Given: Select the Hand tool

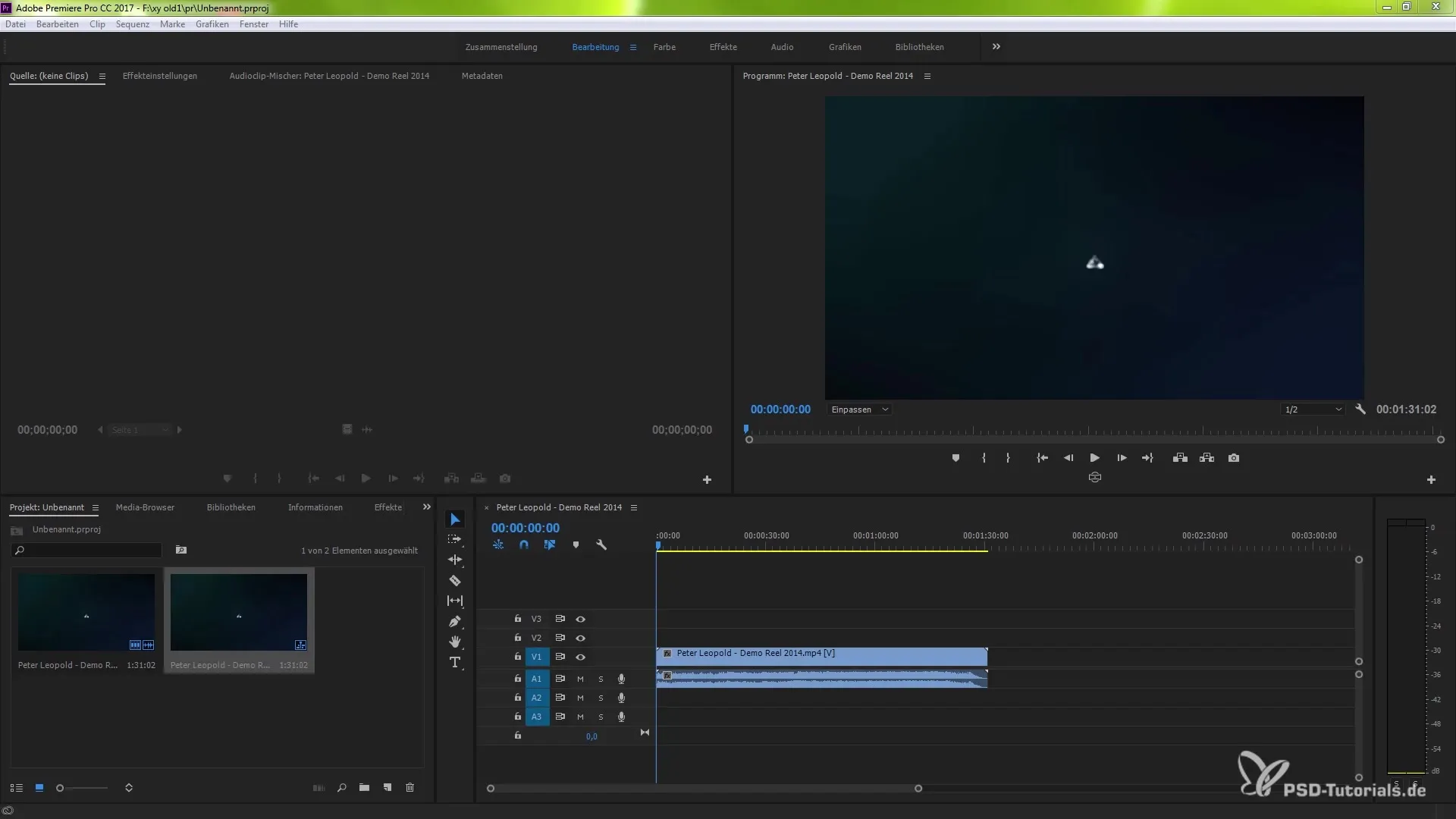Looking at the screenshot, I should [455, 642].
